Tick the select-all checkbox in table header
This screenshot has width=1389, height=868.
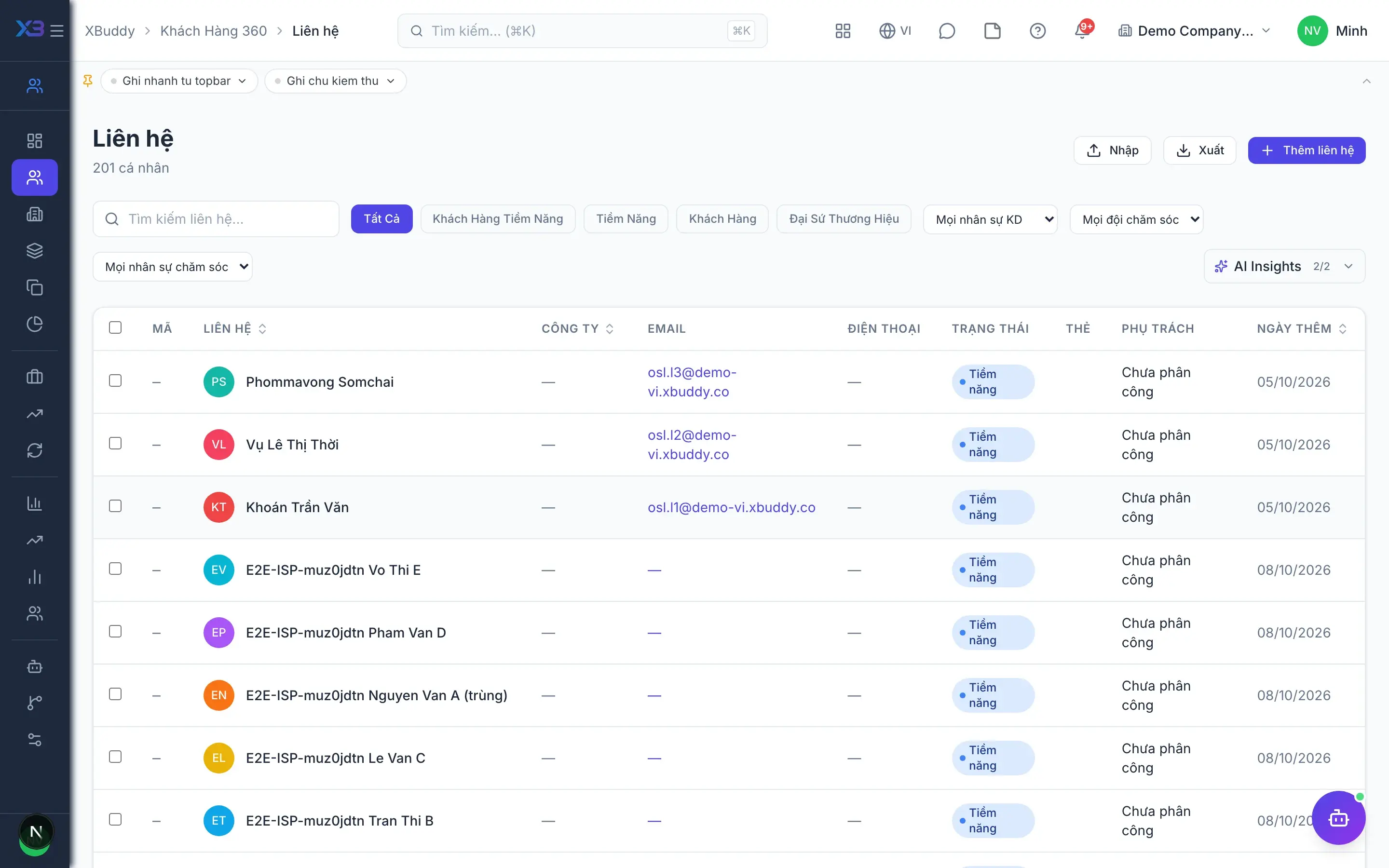(115, 328)
